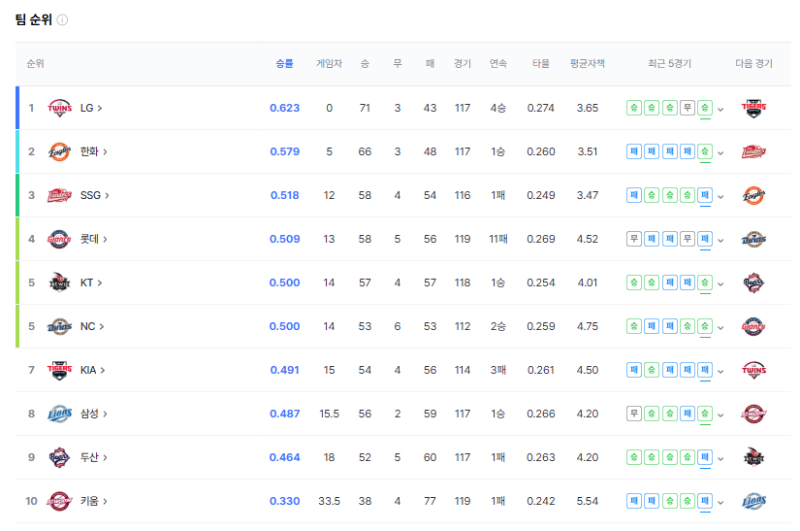
Task: Click the KIA Tigers team logo
Action: (x=59, y=370)
